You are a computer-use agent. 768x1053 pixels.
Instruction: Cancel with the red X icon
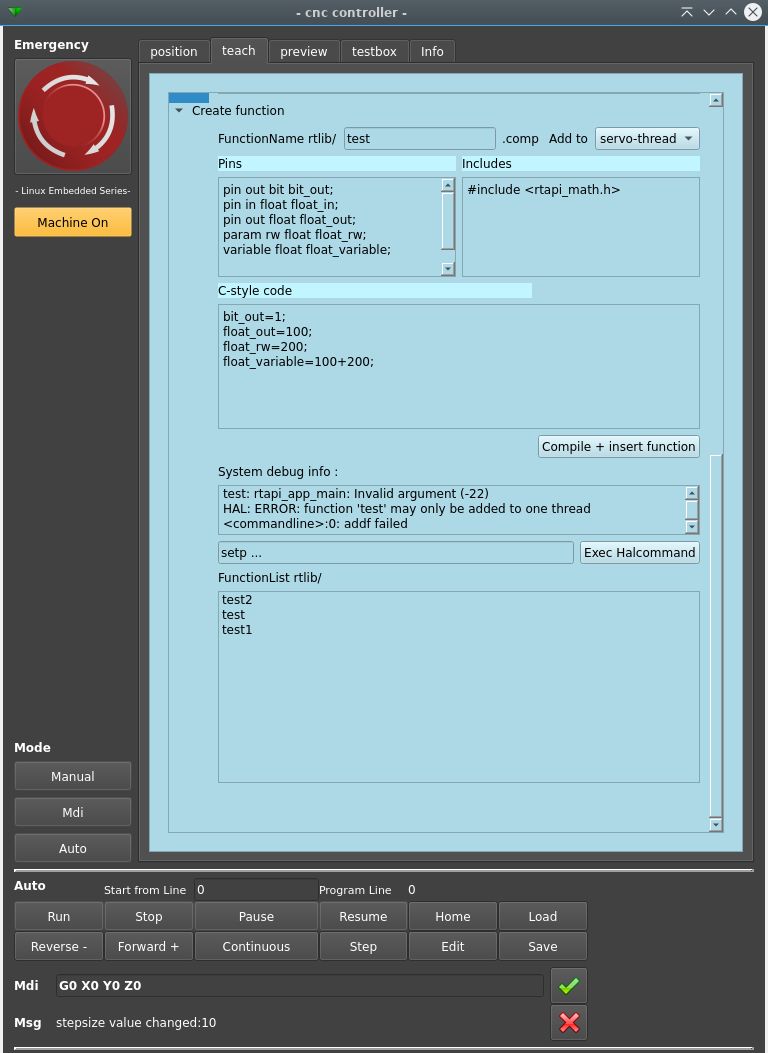point(569,1022)
